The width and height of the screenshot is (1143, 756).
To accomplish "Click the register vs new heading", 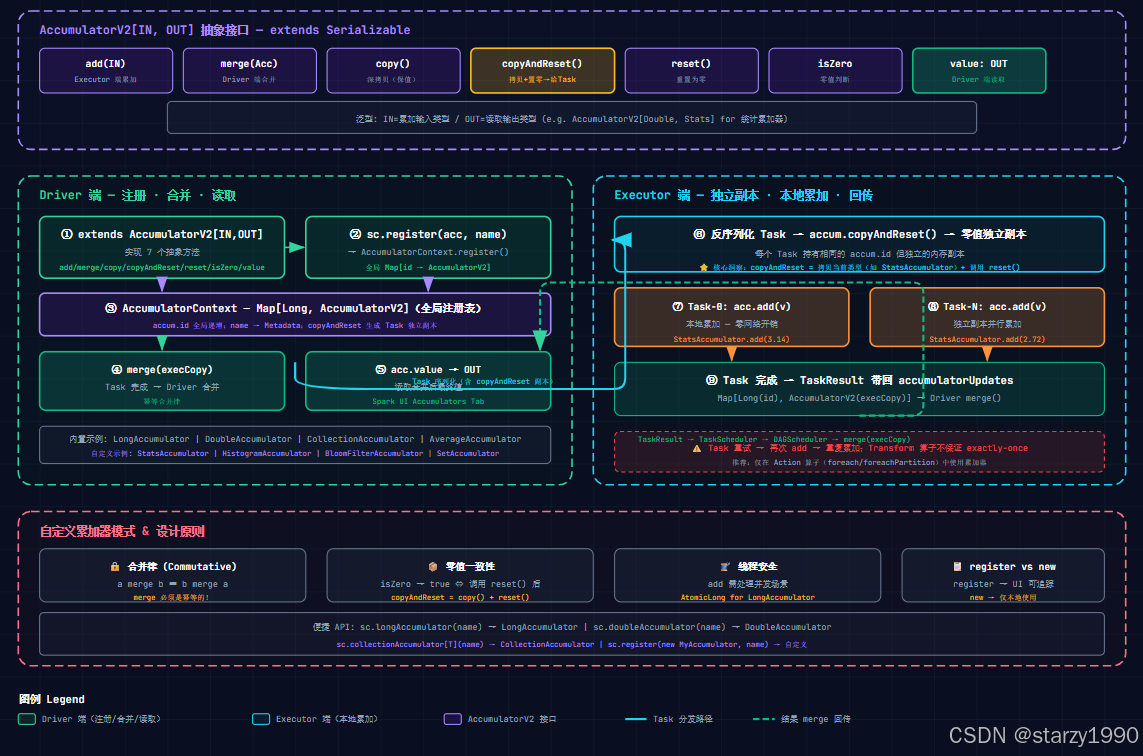I will click(1013, 566).
